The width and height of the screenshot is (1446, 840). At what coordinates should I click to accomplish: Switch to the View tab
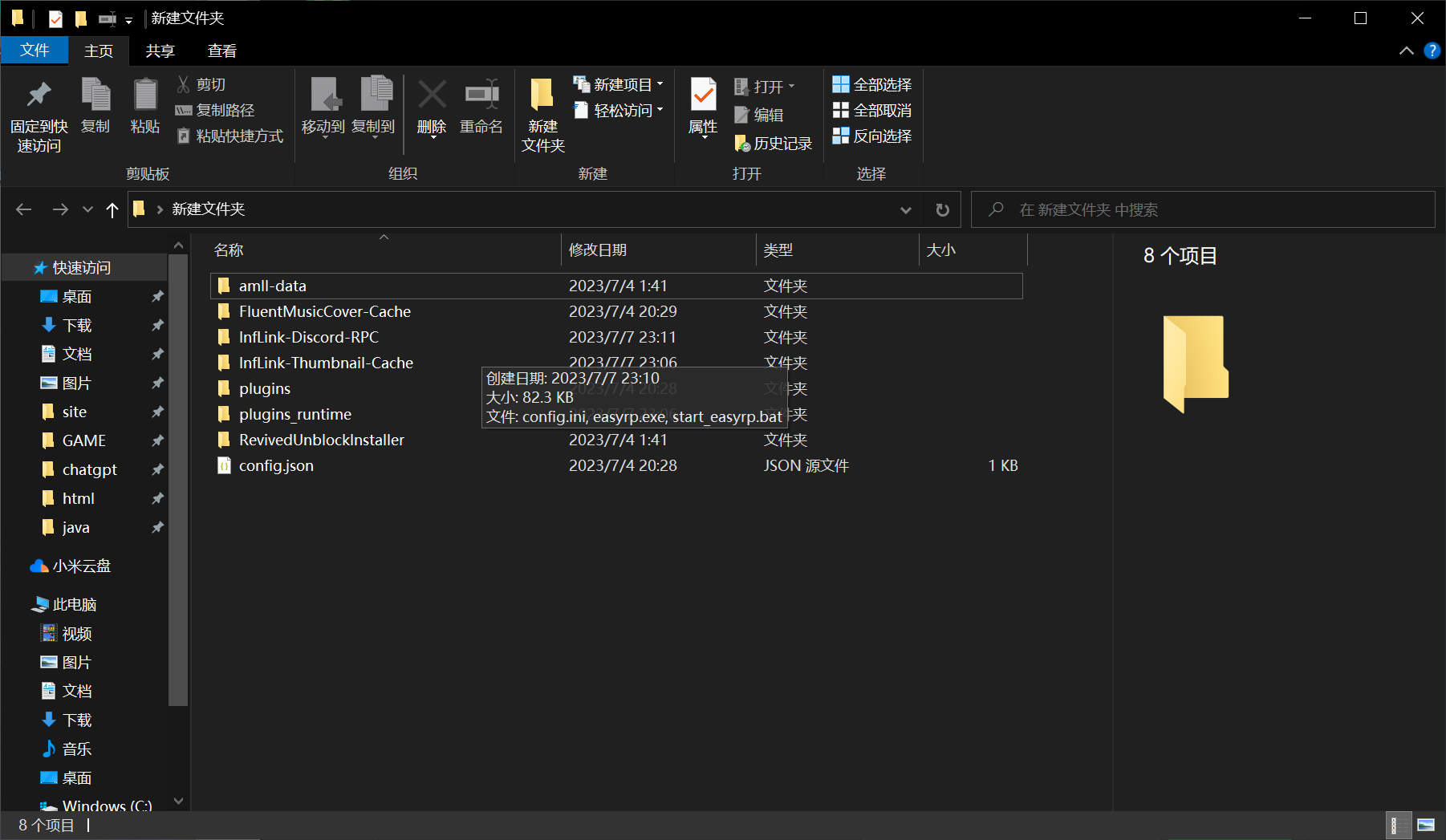(x=222, y=51)
